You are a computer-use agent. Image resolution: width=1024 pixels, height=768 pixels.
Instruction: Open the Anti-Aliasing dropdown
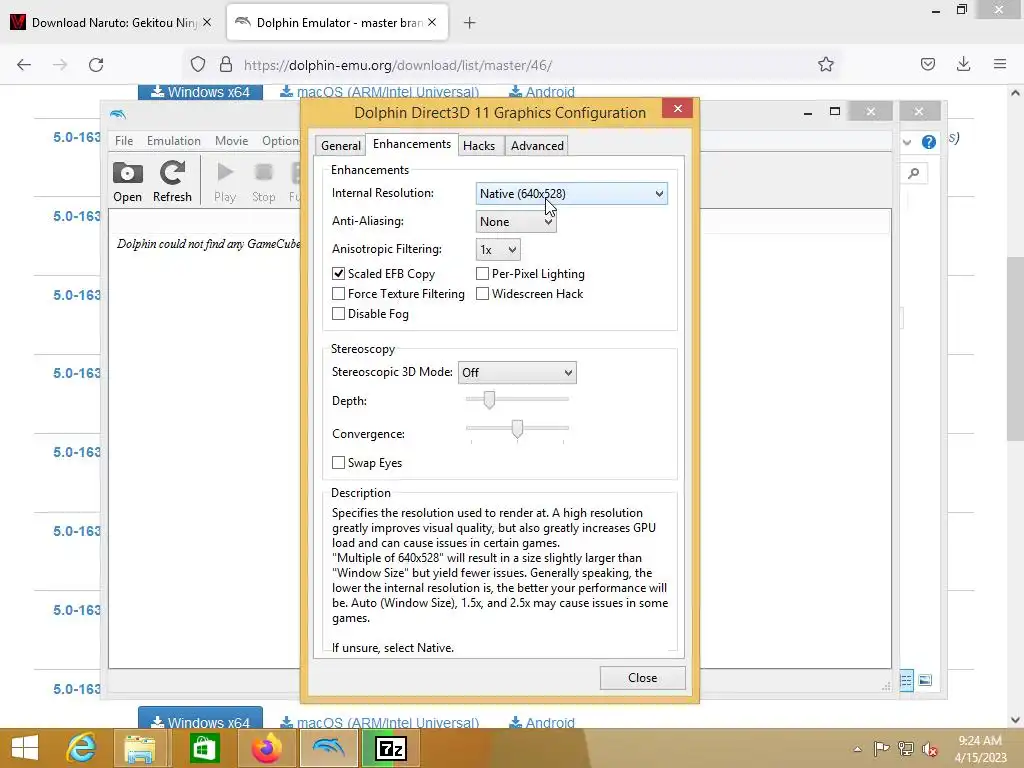(x=516, y=222)
